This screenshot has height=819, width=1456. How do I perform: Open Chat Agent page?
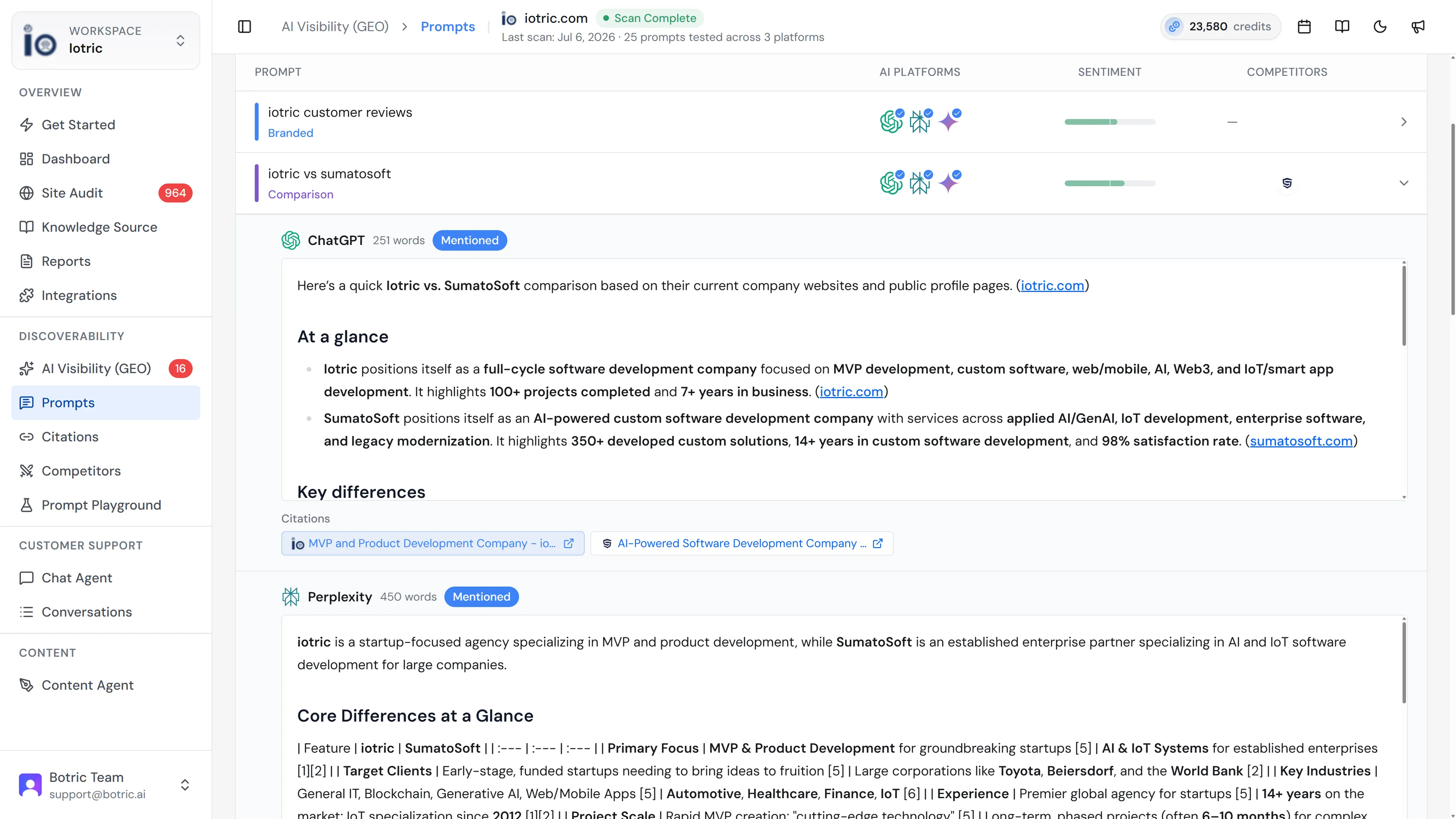point(106,577)
